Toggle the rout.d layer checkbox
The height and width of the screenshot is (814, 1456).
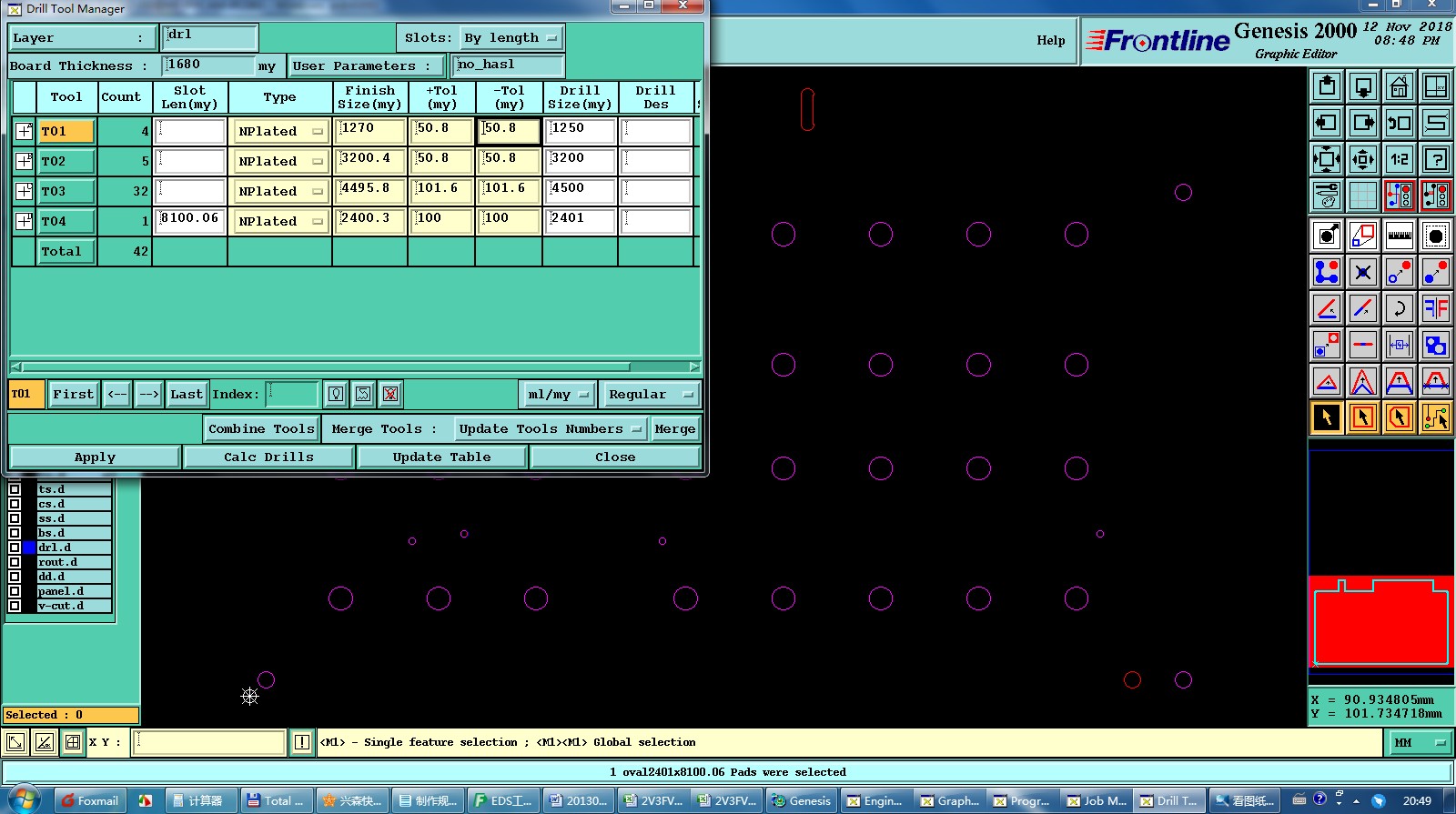click(15, 562)
